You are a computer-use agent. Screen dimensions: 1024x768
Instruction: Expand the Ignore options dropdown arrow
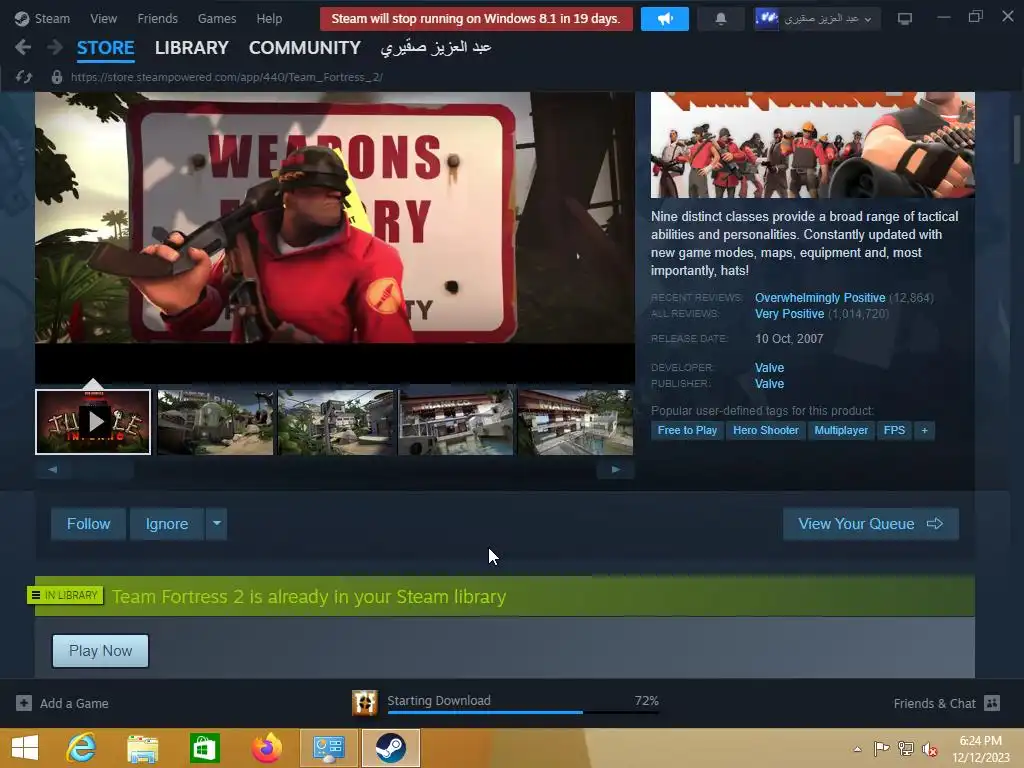click(x=217, y=524)
